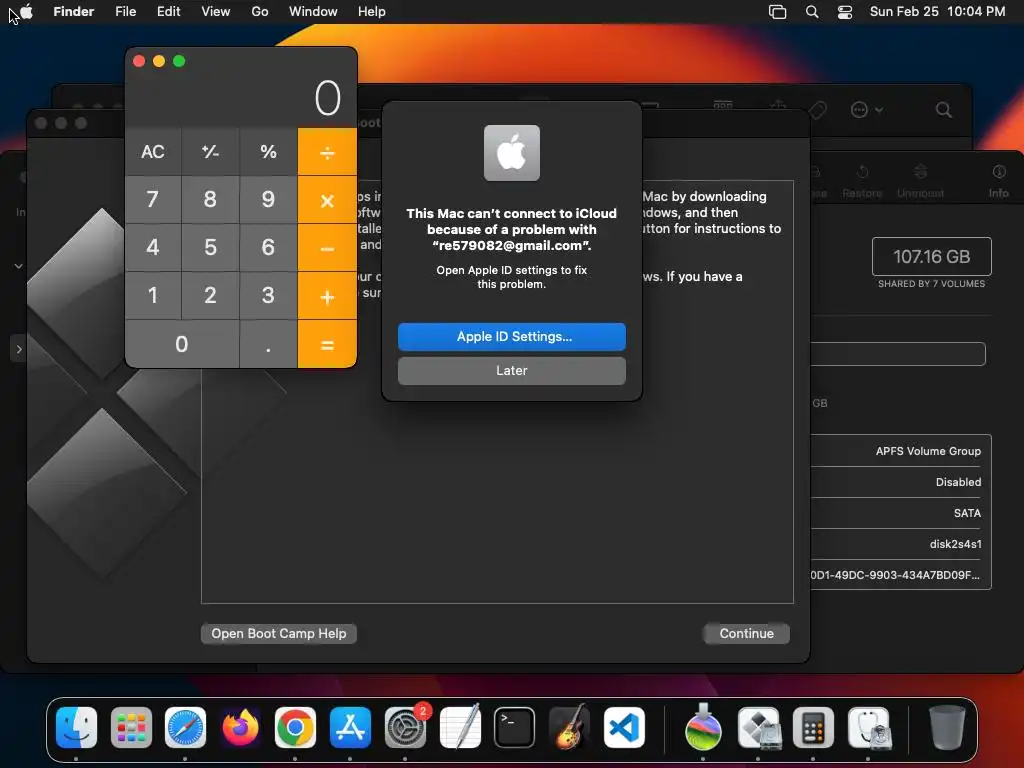Launch Firefox from the Dock

point(240,728)
